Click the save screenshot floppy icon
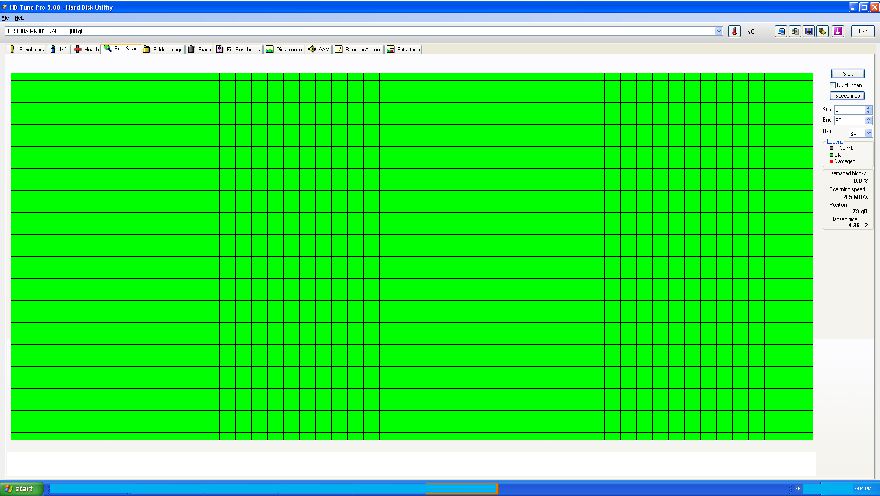The image size is (880, 496). (x=809, y=31)
